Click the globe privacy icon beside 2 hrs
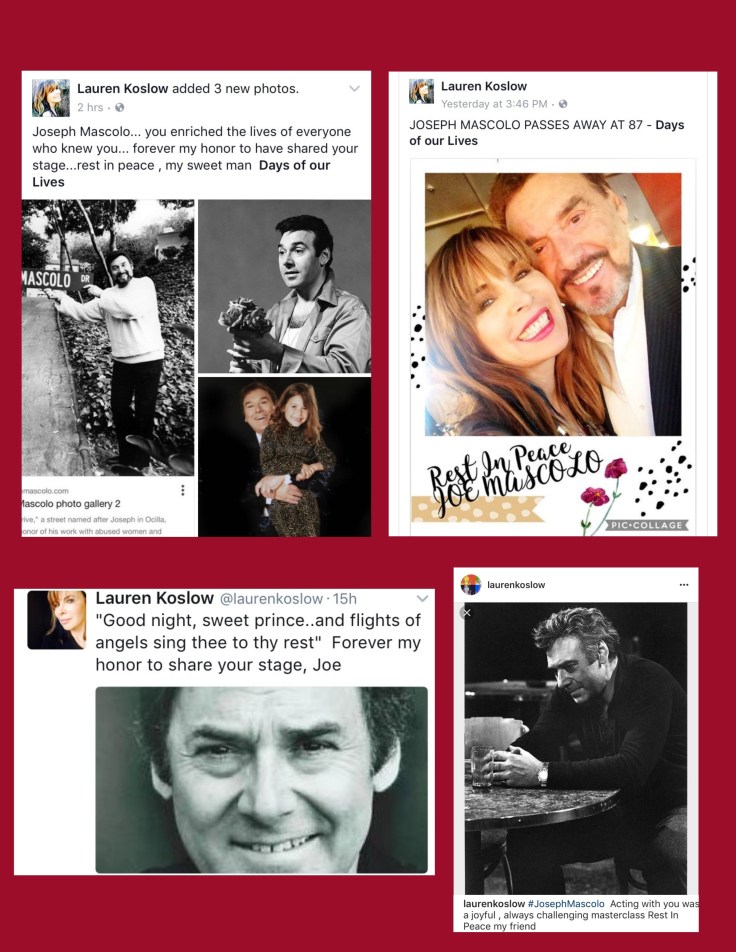 120,107
